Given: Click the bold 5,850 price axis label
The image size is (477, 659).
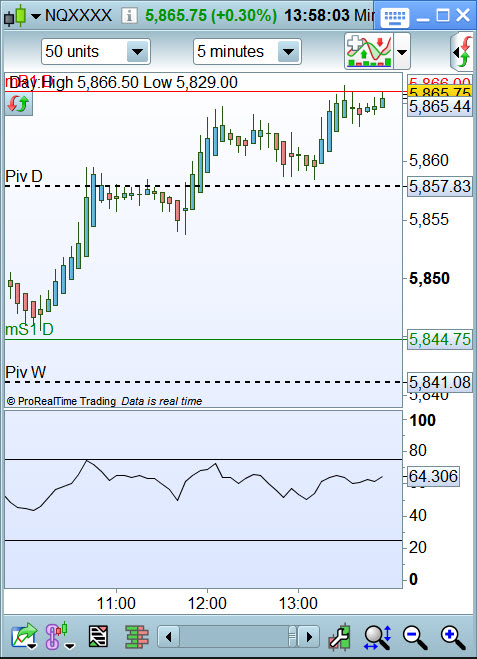Looking at the screenshot, I should pos(429,278).
